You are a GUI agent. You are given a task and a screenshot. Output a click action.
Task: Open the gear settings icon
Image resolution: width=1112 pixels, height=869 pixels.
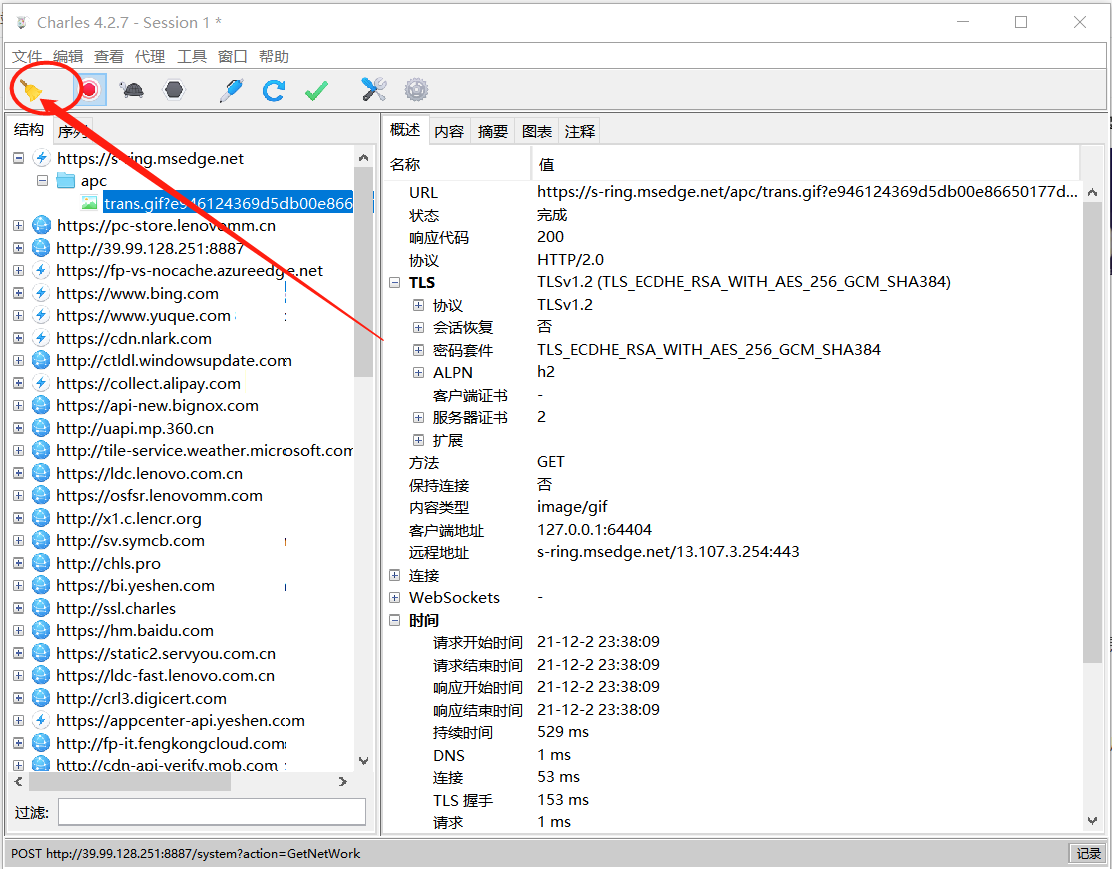pyautogui.click(x=416, y=89)
